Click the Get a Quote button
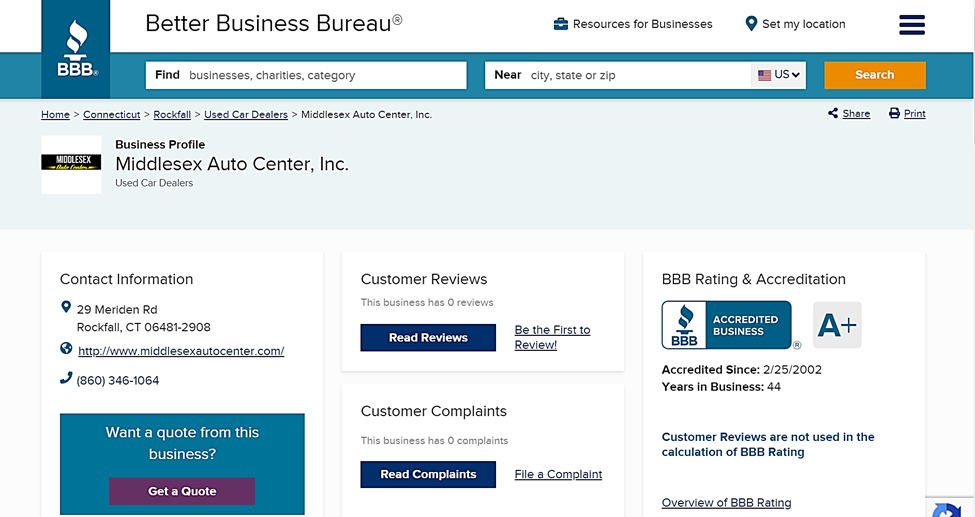Screen dimensions: 975x517 point(182,491)
